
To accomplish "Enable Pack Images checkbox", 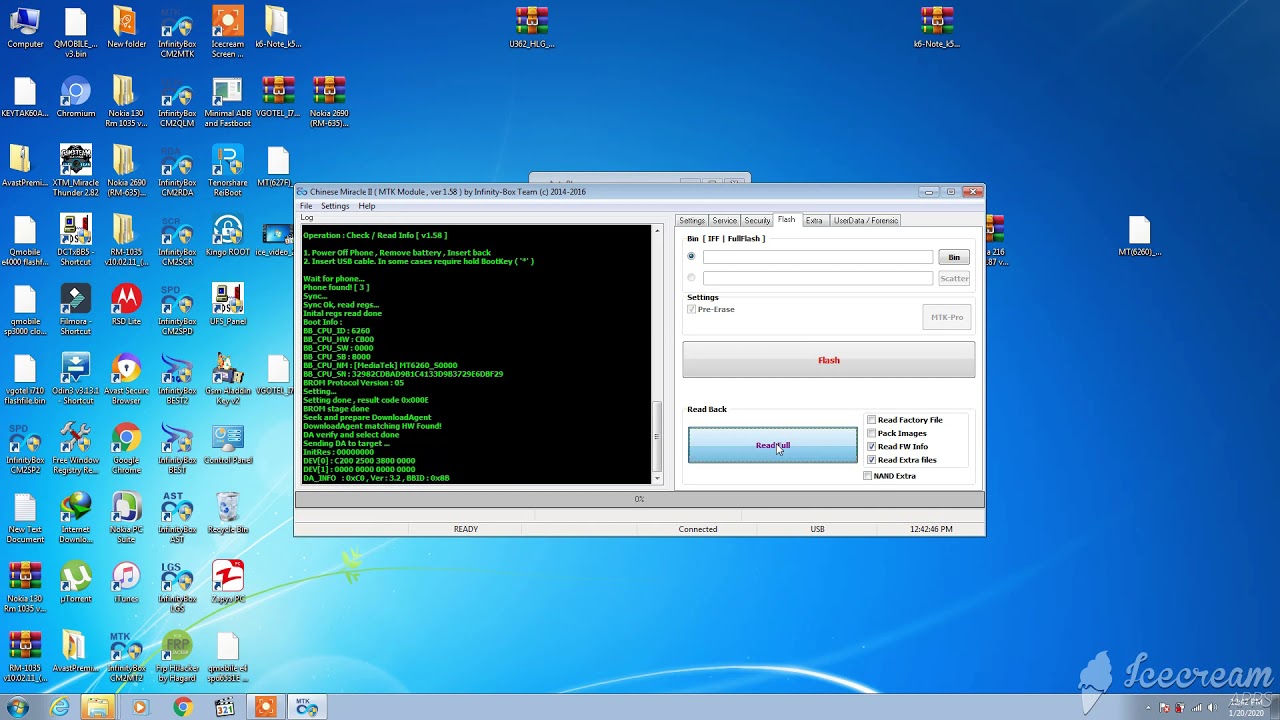I will [x=872, y=433].
